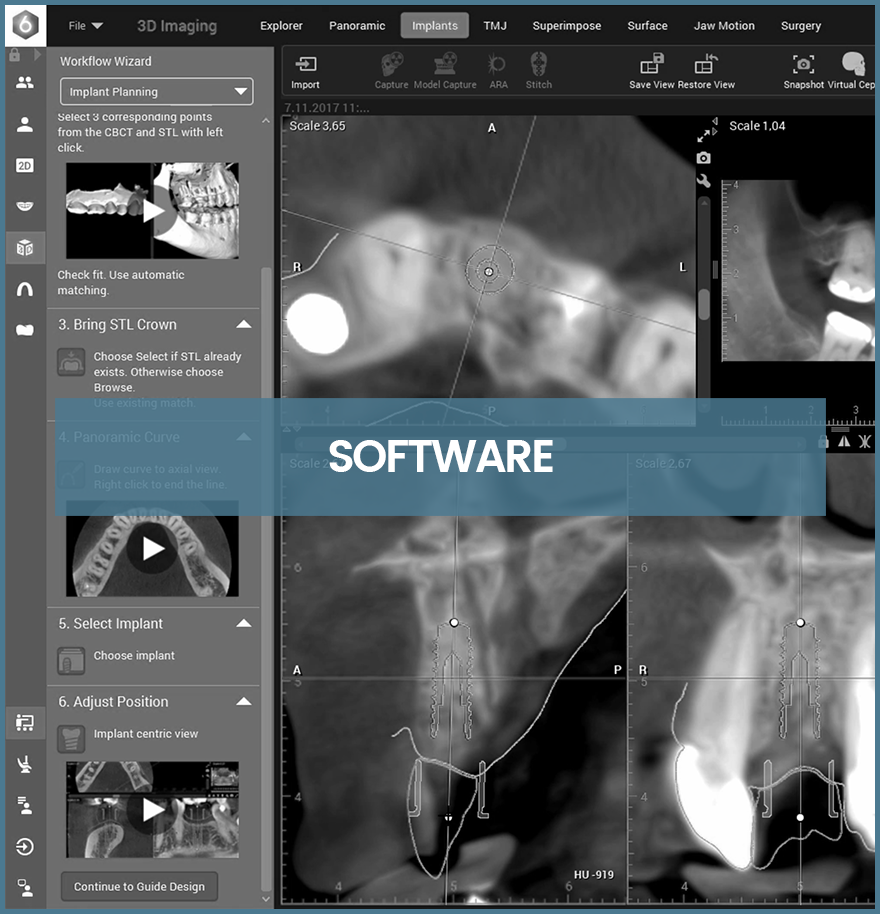Click the 'Scale 3,65' label in axial view

(x=318, y=126)
